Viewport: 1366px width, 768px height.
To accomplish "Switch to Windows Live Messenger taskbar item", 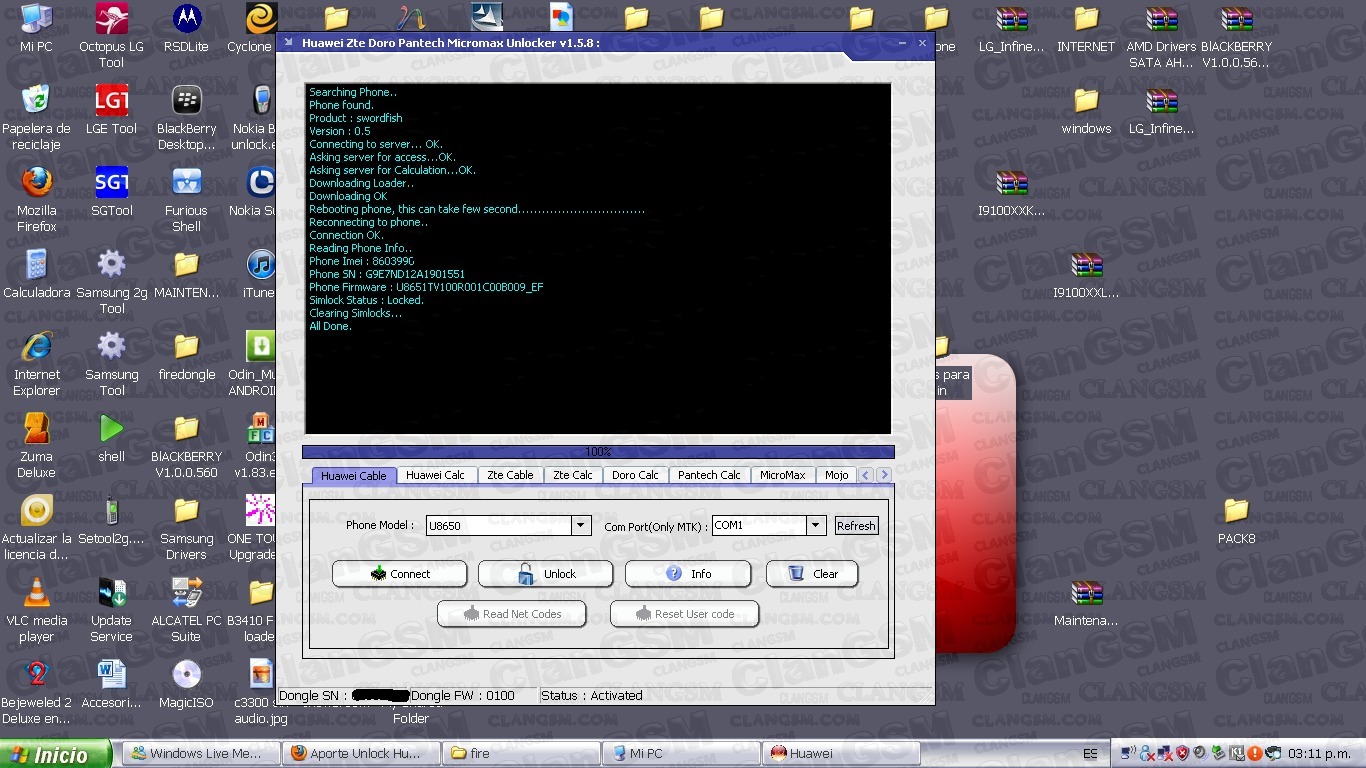I will coord(200,754).
